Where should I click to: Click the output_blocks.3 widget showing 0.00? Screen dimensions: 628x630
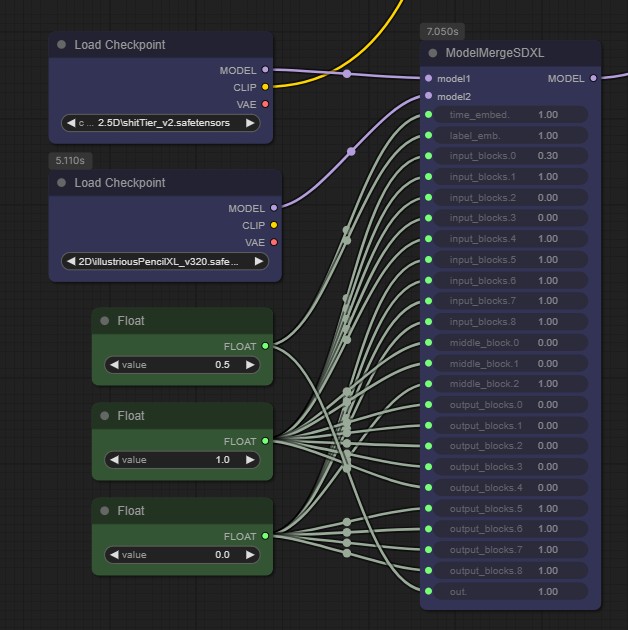[x=511, y=467]
